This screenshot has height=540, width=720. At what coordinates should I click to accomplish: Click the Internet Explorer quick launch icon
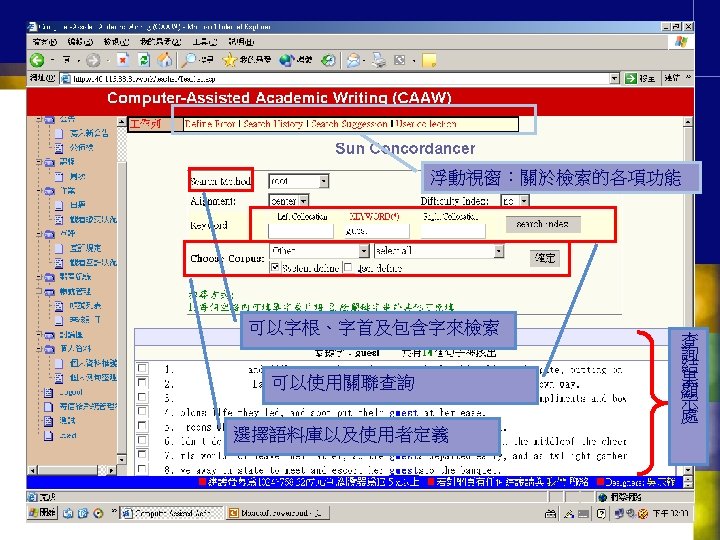pos(83,513)
